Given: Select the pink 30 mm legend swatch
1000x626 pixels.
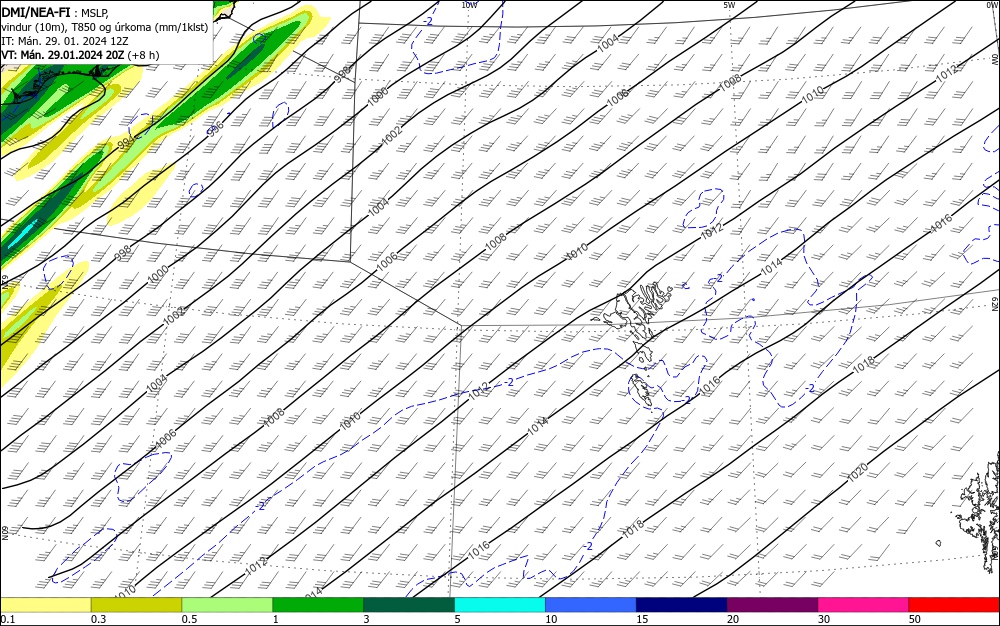Looking at the screenshot, I should click(864, 605).
